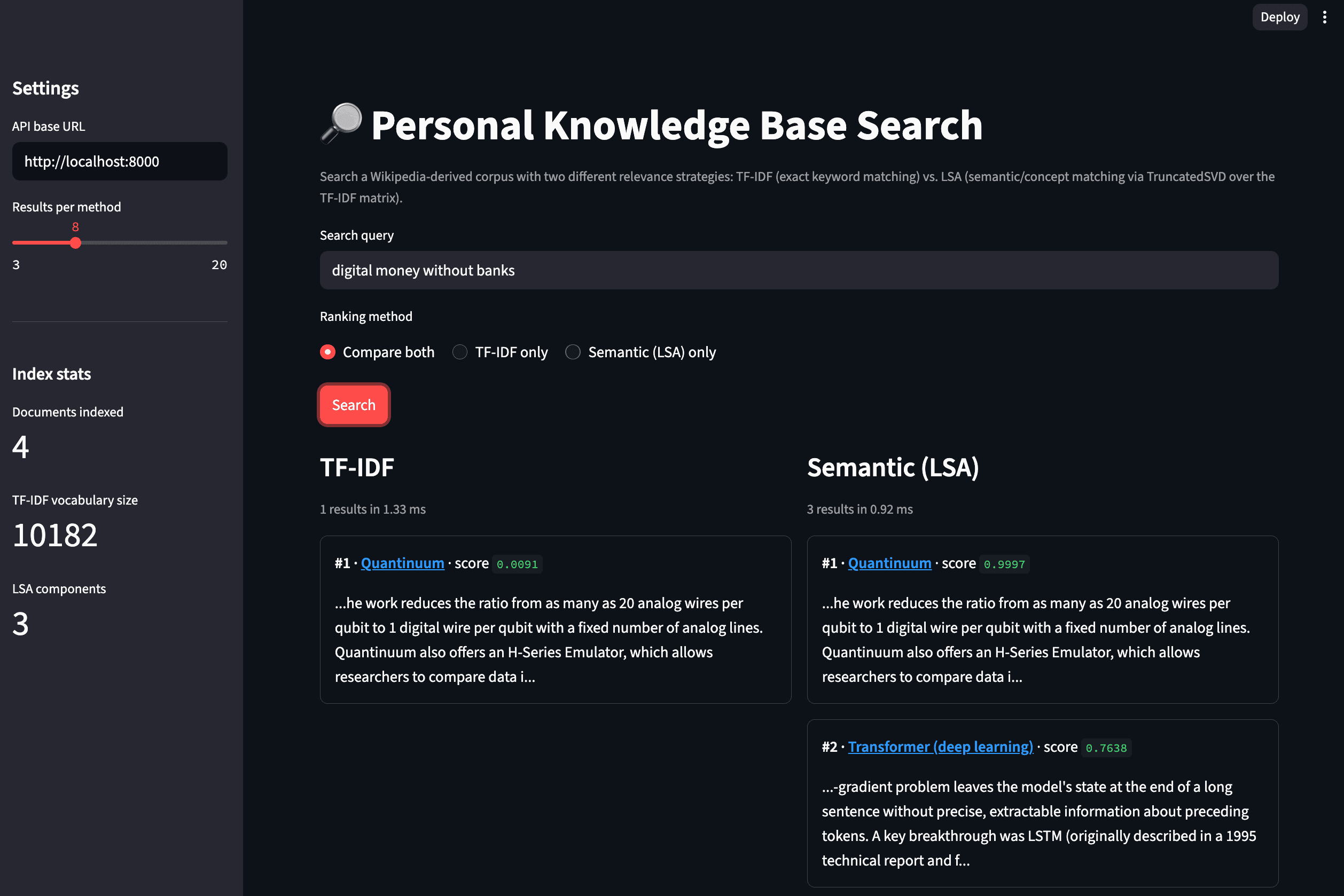The height and width of the screenshot is (896, 1344).
Task: Click the Index stats heading
Action: [x=51, y=374]
